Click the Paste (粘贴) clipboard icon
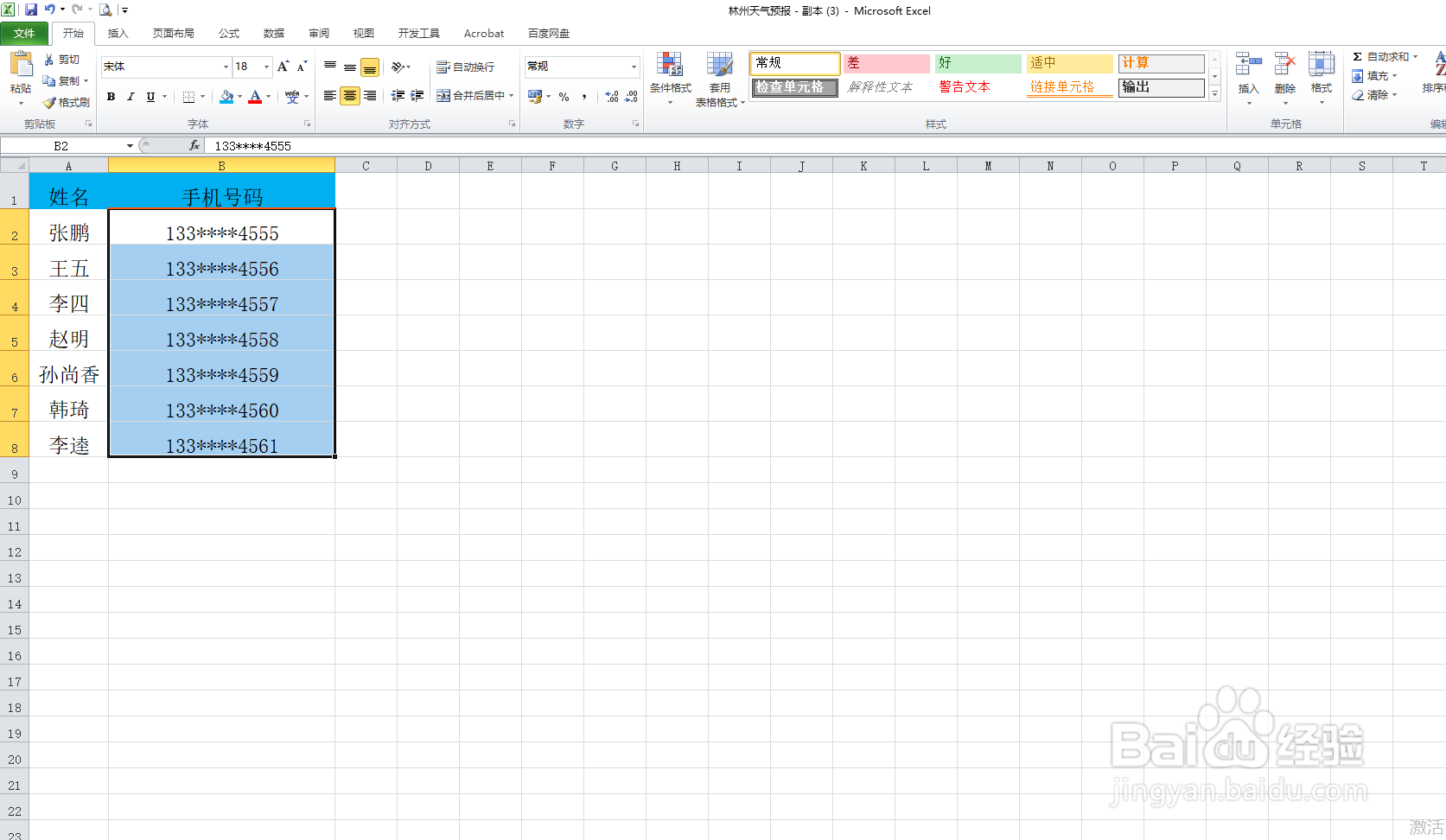 (21, 66)
